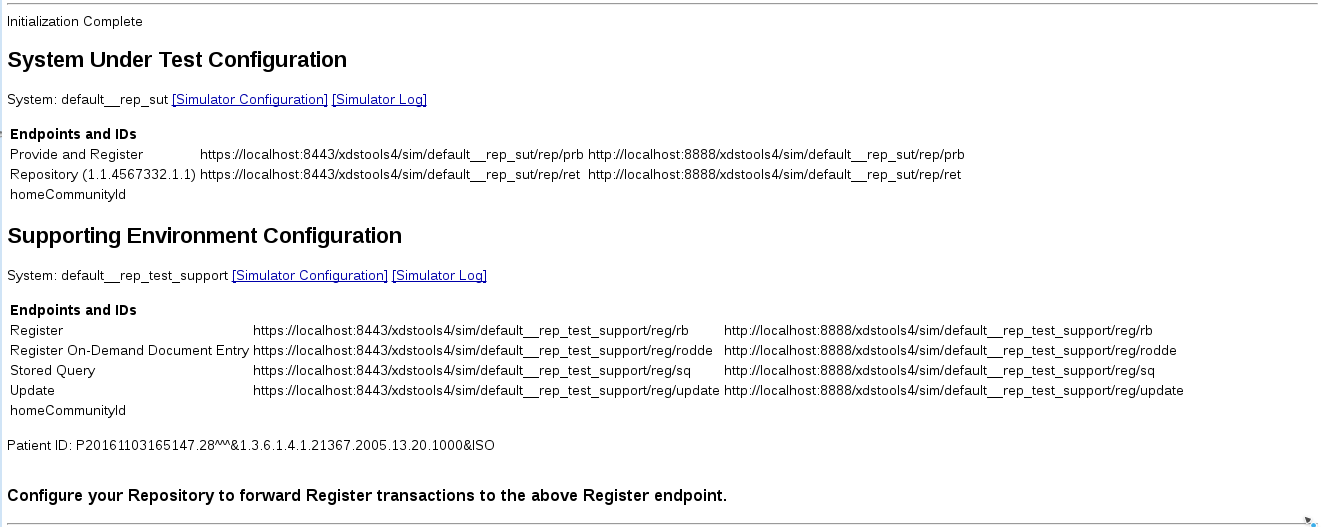Click the Repository (1.1.4567332.1.1) row label

pos(102,175)
